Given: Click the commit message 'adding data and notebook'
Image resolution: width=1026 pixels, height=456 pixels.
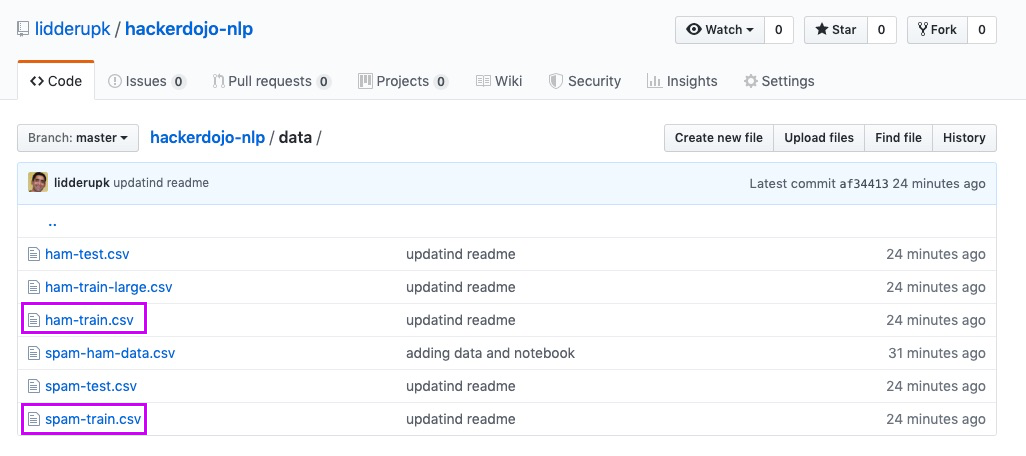Looking at the screenshot, I should coord(491,353).
